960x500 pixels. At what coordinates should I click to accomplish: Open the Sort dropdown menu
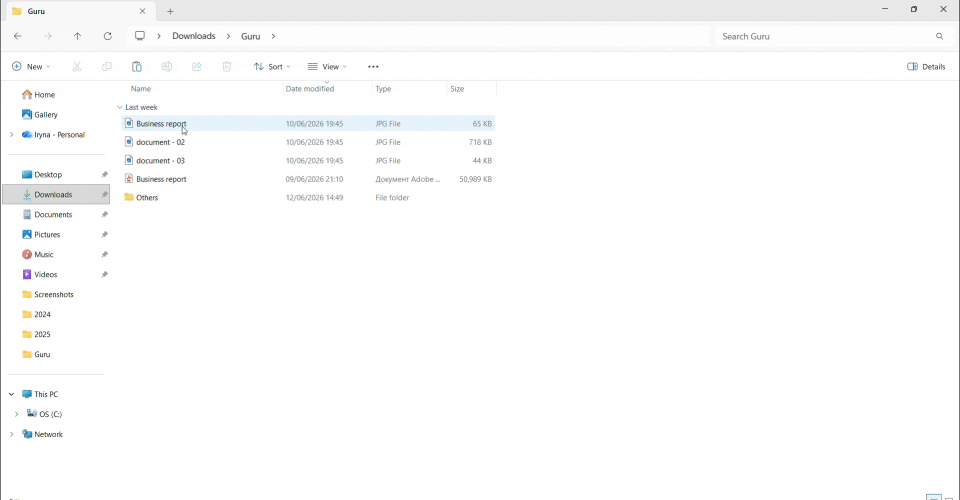(x=272, y=67)
